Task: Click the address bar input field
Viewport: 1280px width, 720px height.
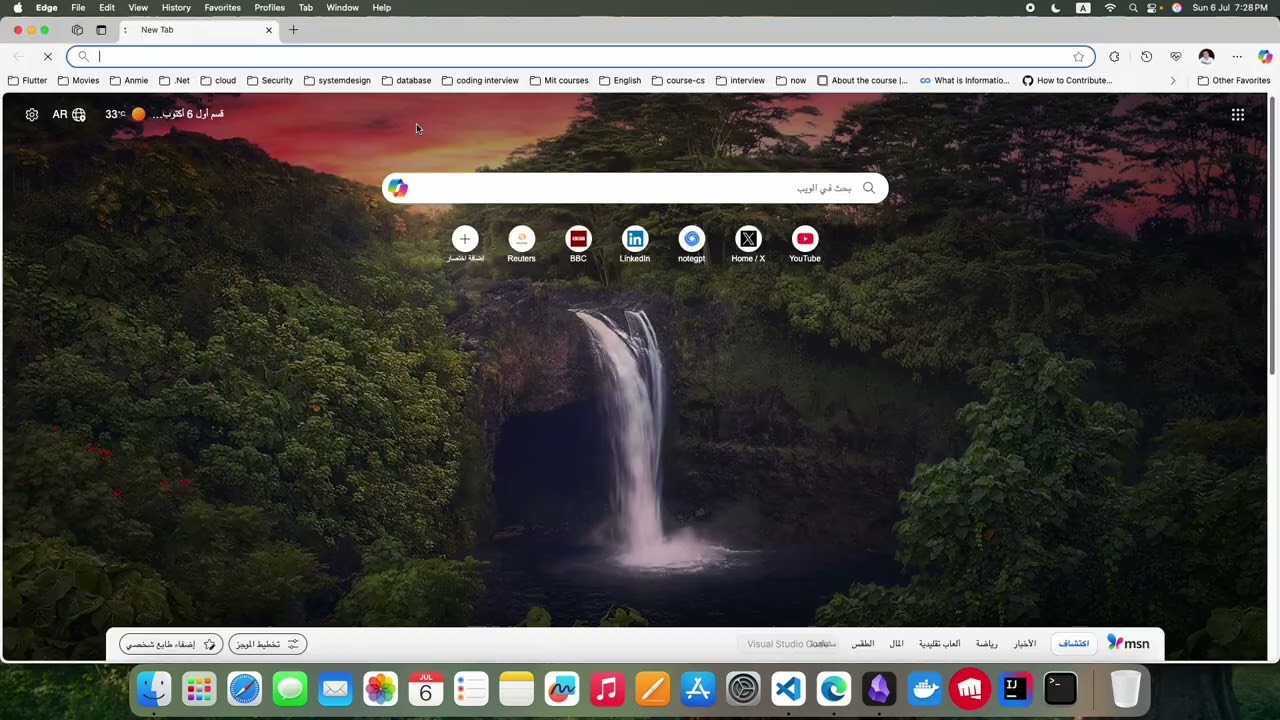Action: (x=580, y=57)
